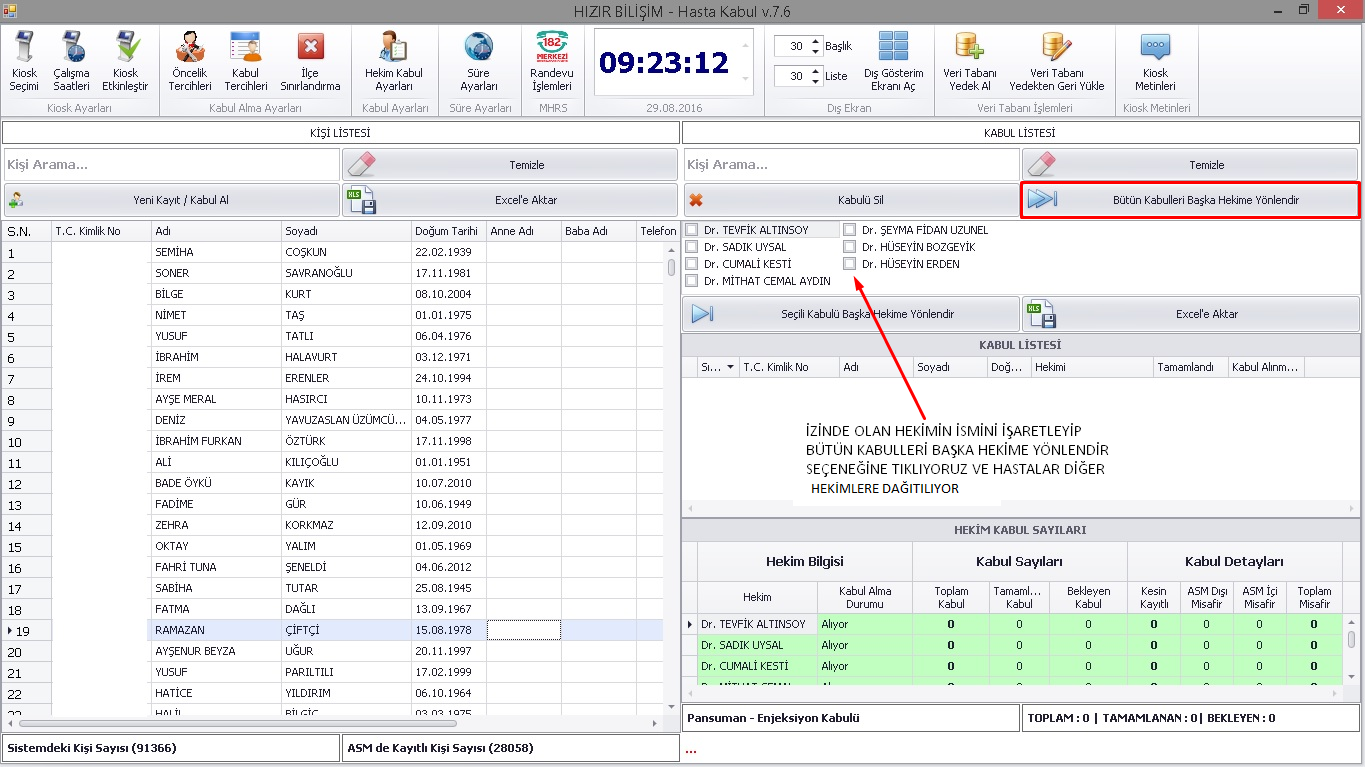This screenshot has width=1365, height=767.
Task: Open Dış Gösterim Ekranı Aç
Action: pos(893,61)
